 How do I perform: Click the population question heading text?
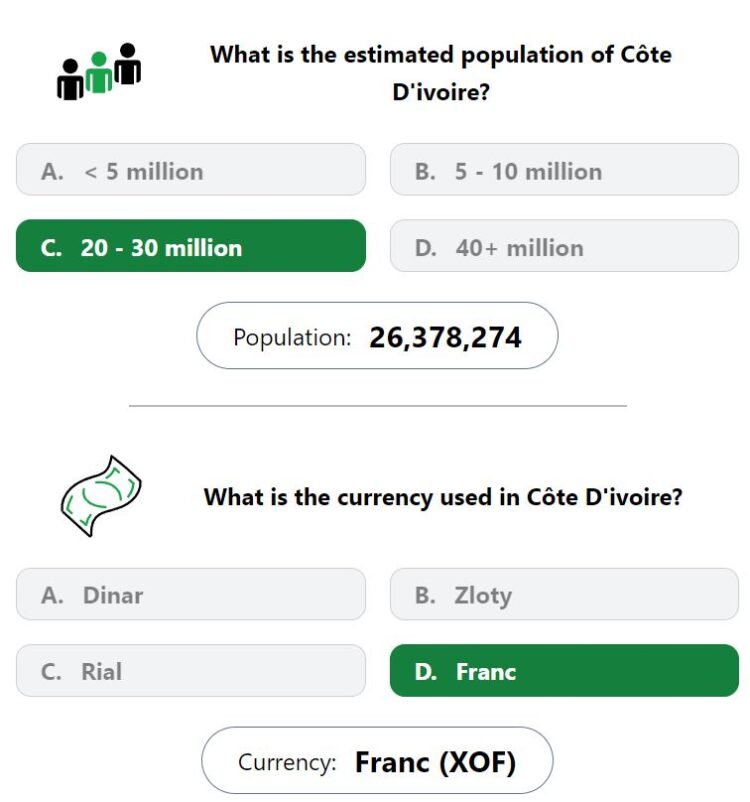coord(440,73)
